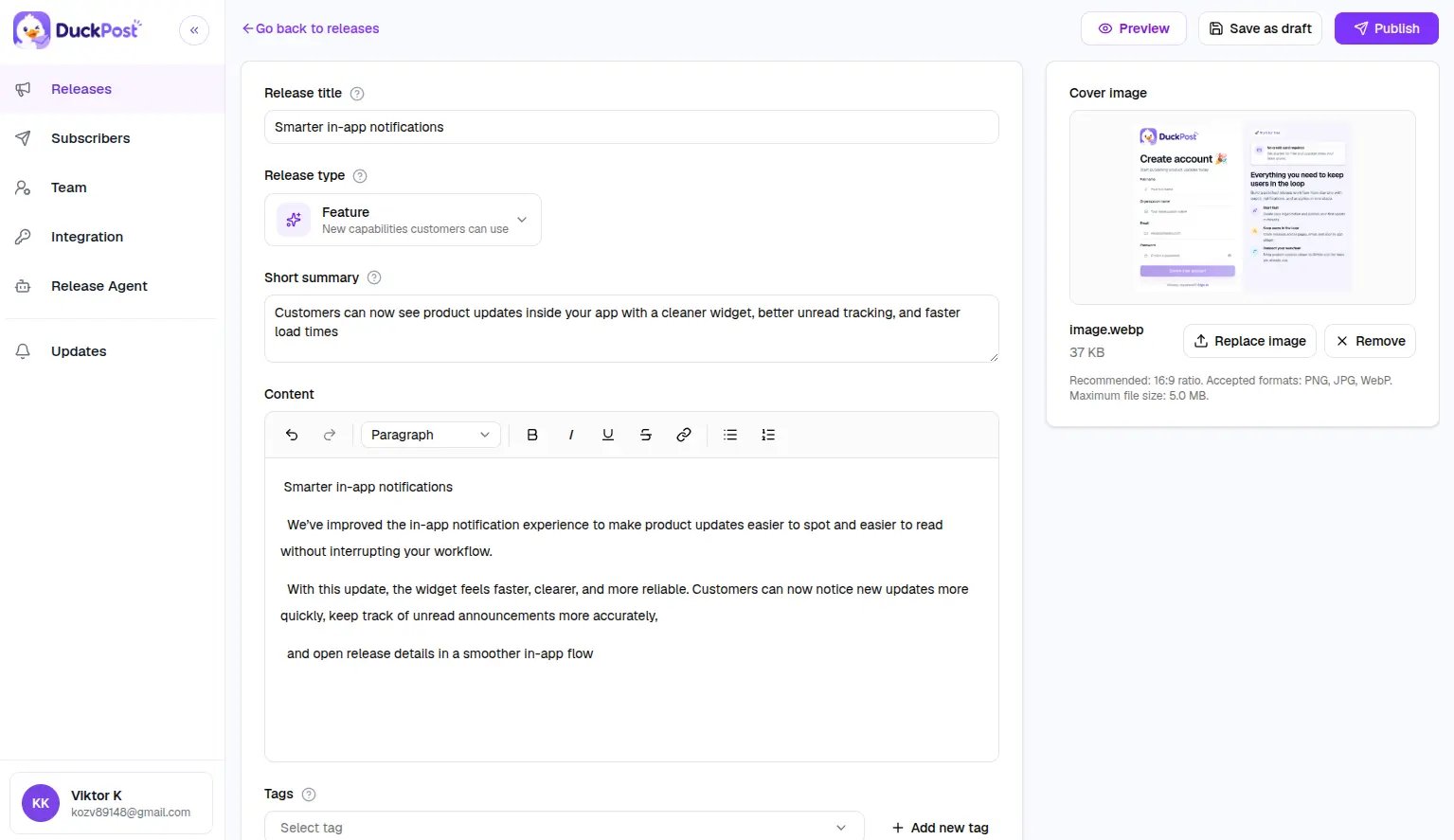Insert a link in the content
The image size is (1454, 840).
pyautogui.click(x=684, y=435)
